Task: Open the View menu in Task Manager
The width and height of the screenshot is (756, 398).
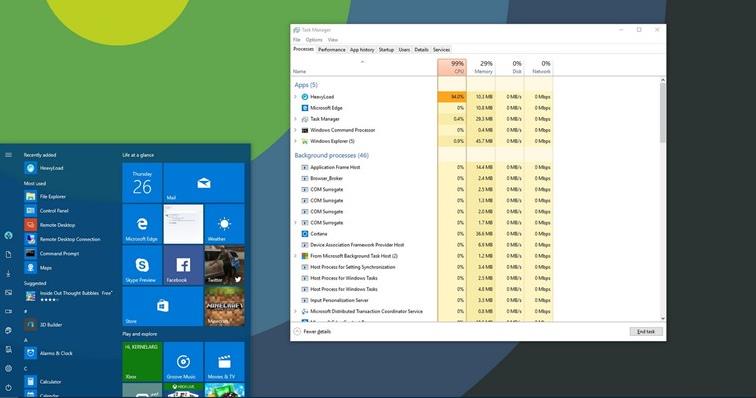Action: point(333,40)
